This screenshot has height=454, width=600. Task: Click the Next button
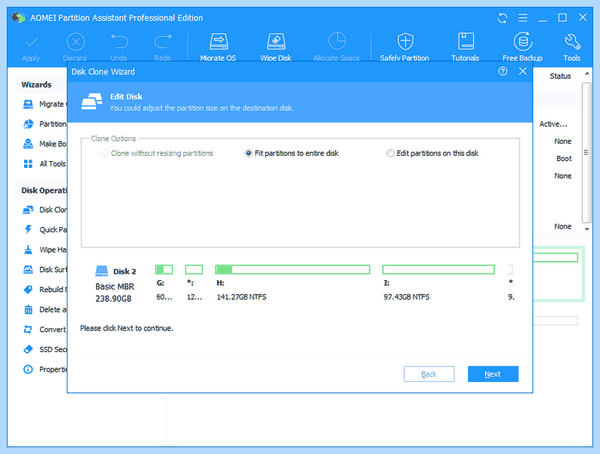click(x=493, y=374)
